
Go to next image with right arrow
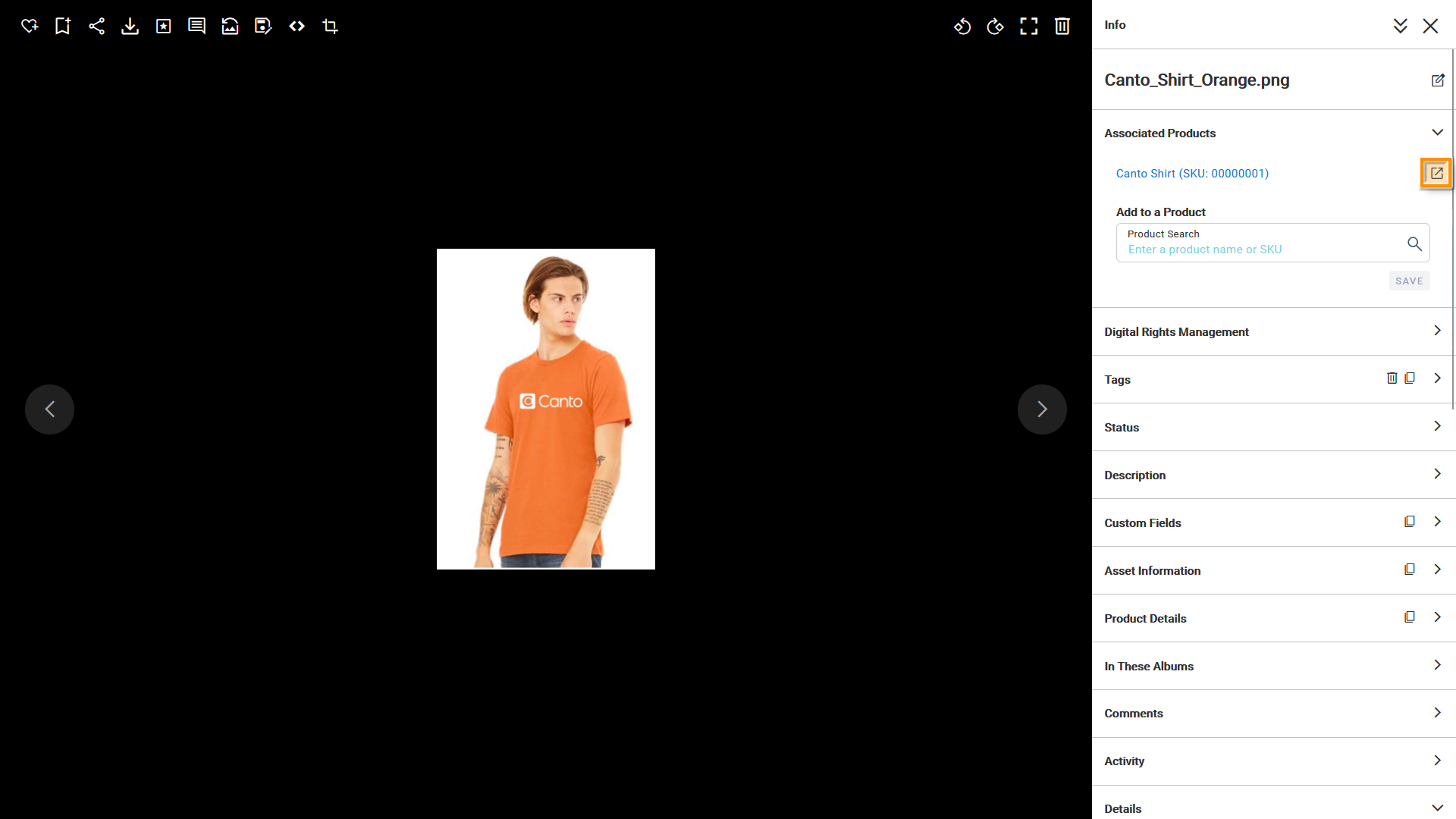tap(1042, 409)
